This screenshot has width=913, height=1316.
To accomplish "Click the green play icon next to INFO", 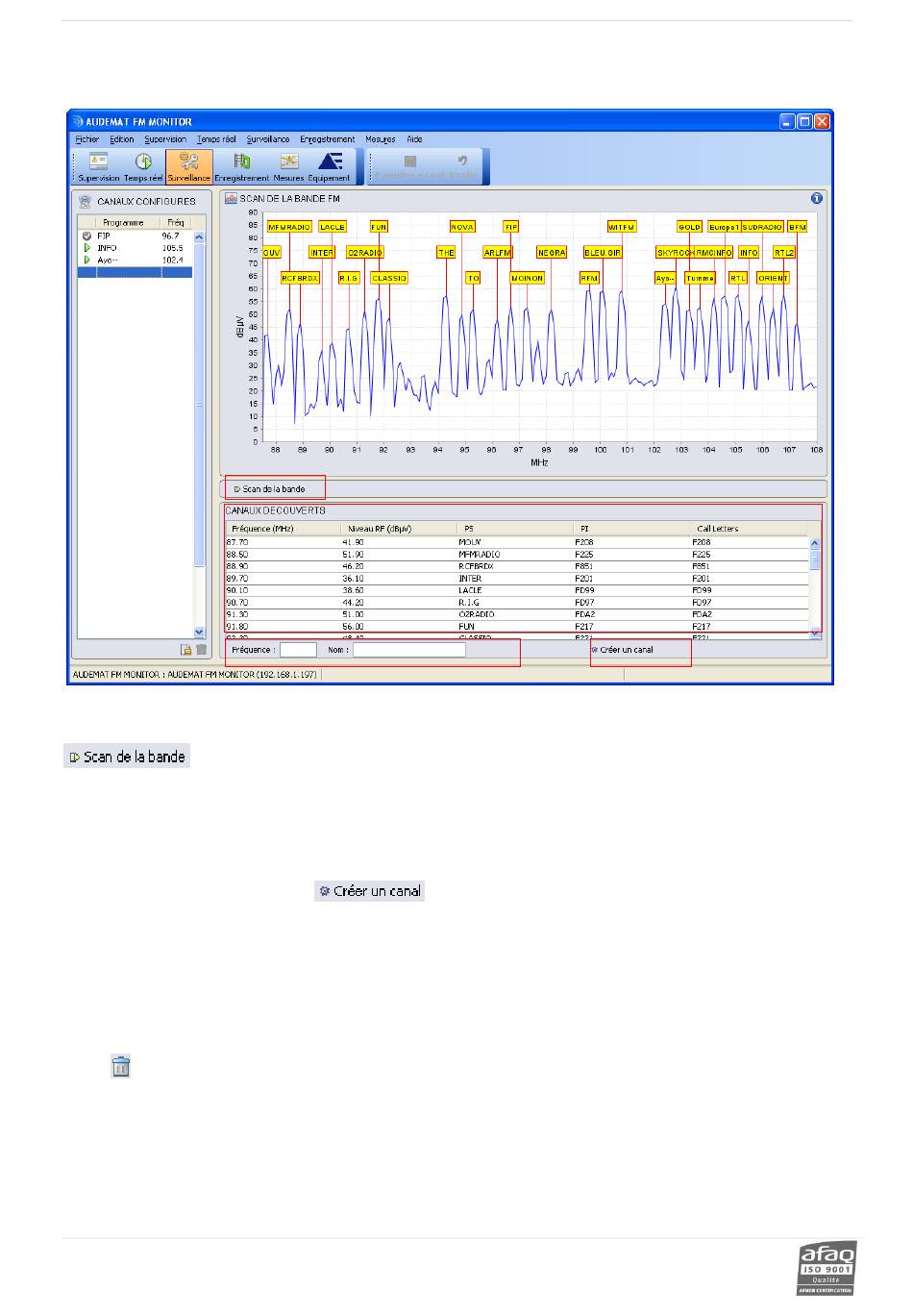I will pyautogui.click(x=86, y=248).
